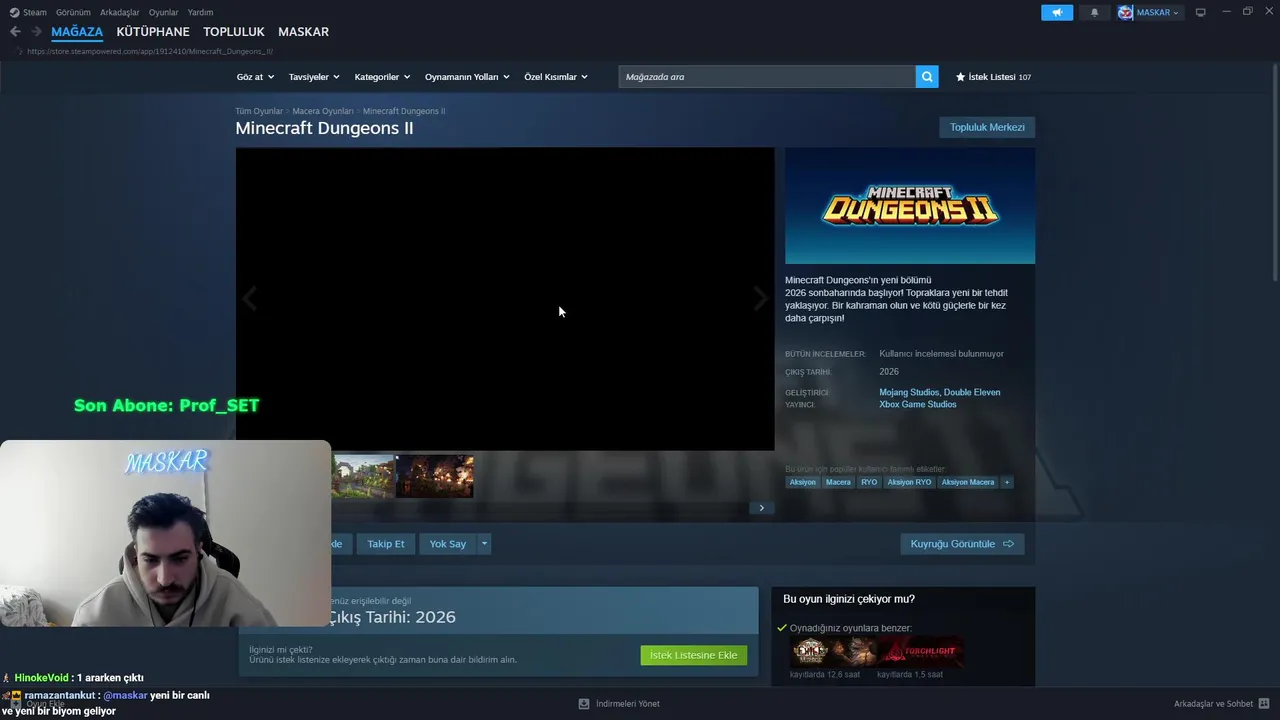Go forward with the forward arrow

tap(36, 32)
